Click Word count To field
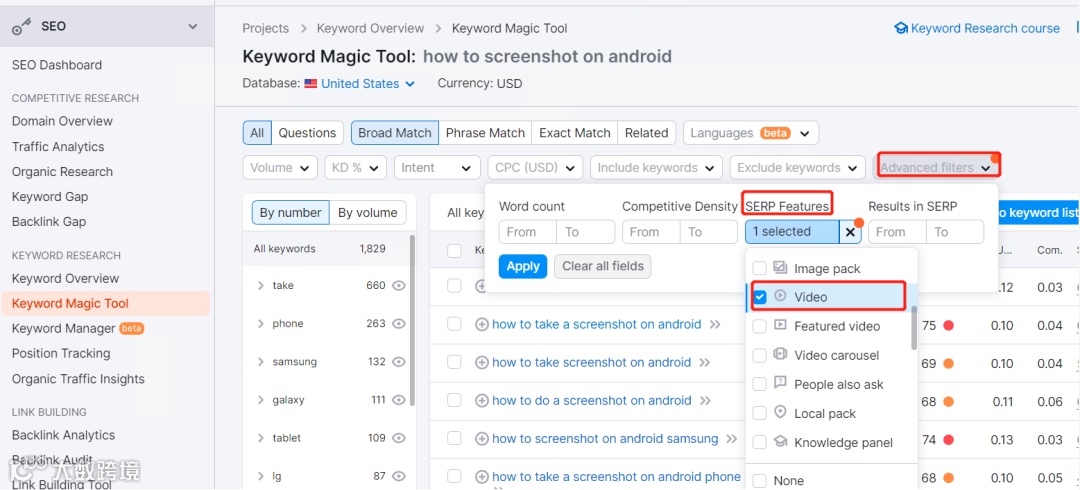The height and width of the screenshot is (490, 1080). [x=585, y=232]
